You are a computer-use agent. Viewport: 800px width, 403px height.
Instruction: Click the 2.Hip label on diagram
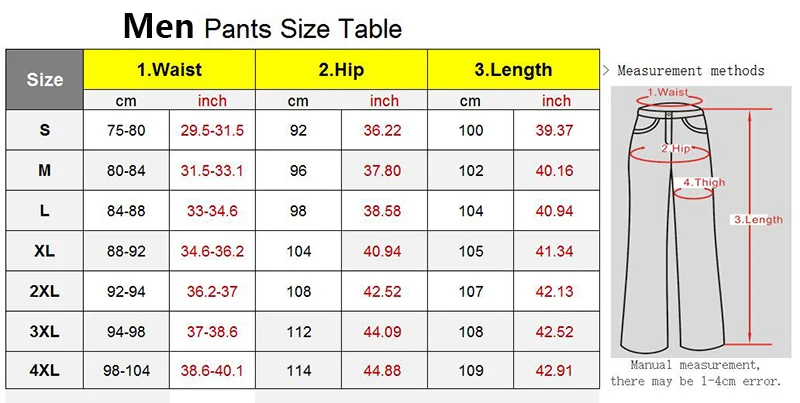click(676, 149)
